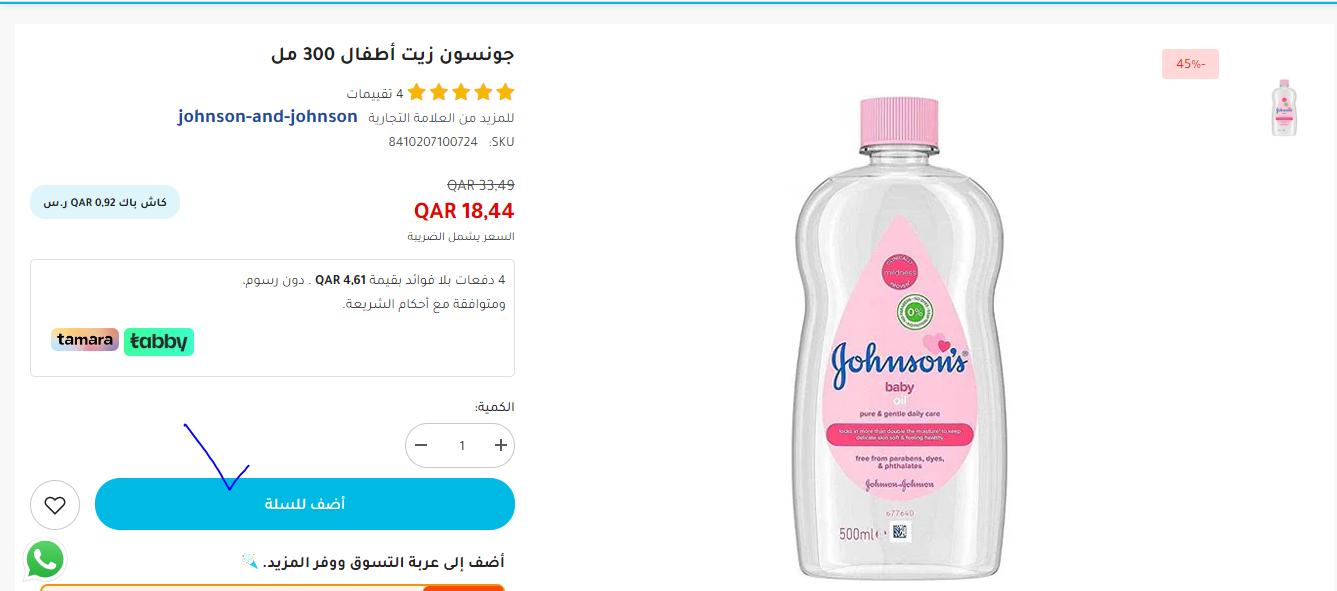Add product to cart with blue button
The image size is (1337, 591).
tap(305, 504)
